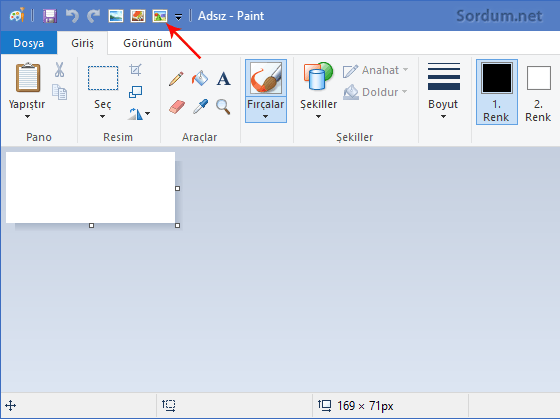This screenshot has height=419, width=560.
Task: Activate the Fırçalar brush tool
Action: (266, 78)
